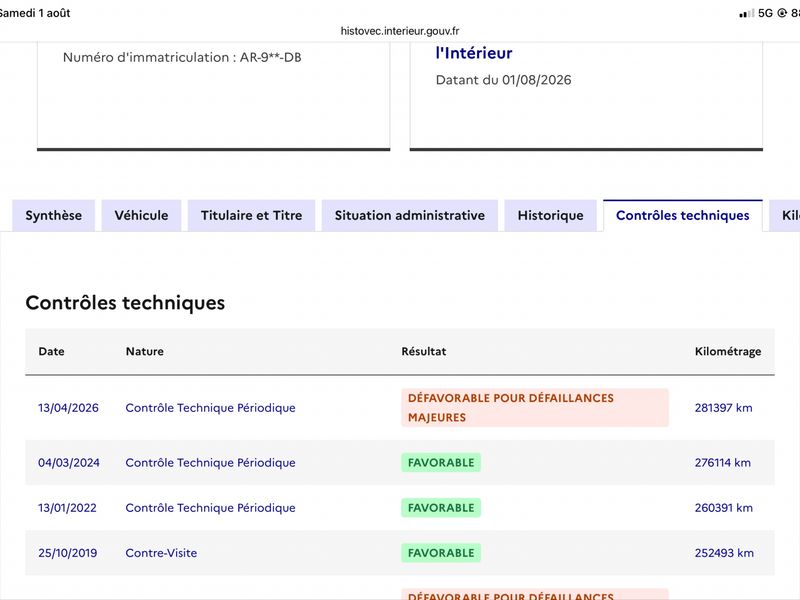Select the Situation administrative tab

pyautogui.click(x=410, y=215)
